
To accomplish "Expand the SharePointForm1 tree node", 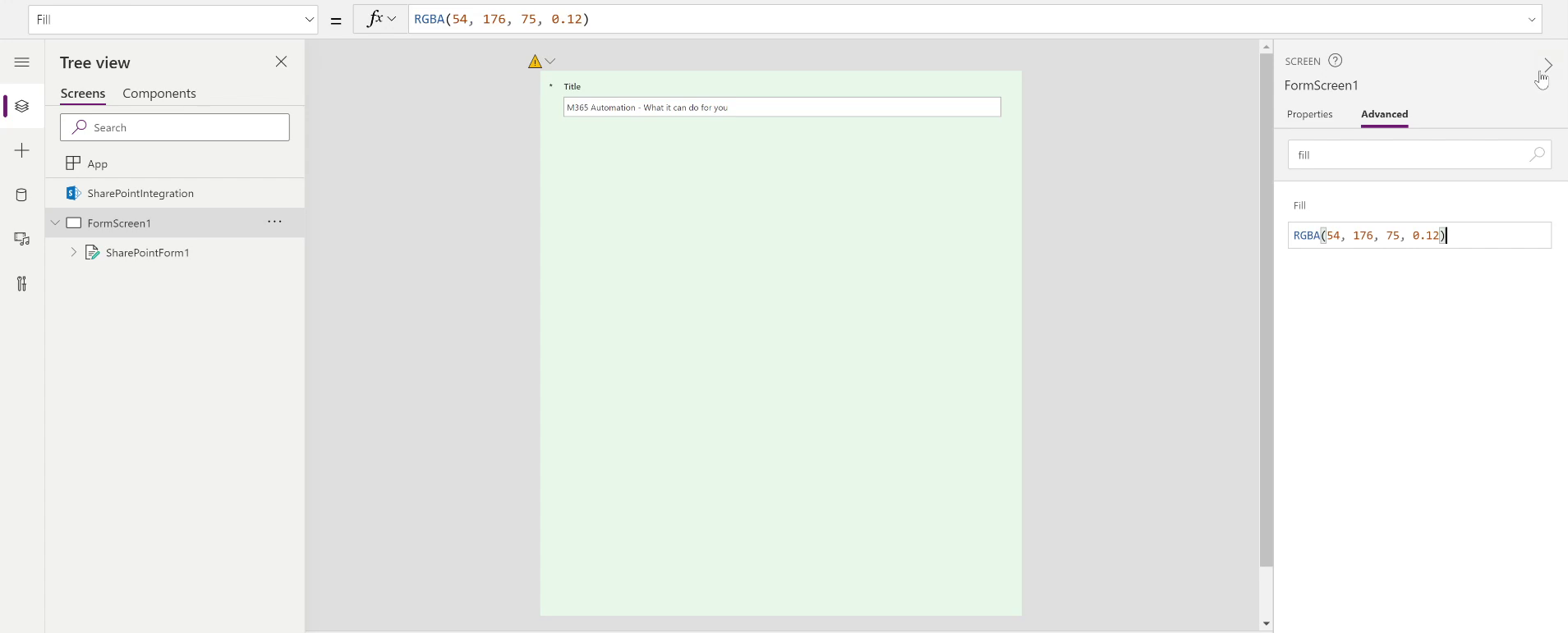I will pos(73,252).
